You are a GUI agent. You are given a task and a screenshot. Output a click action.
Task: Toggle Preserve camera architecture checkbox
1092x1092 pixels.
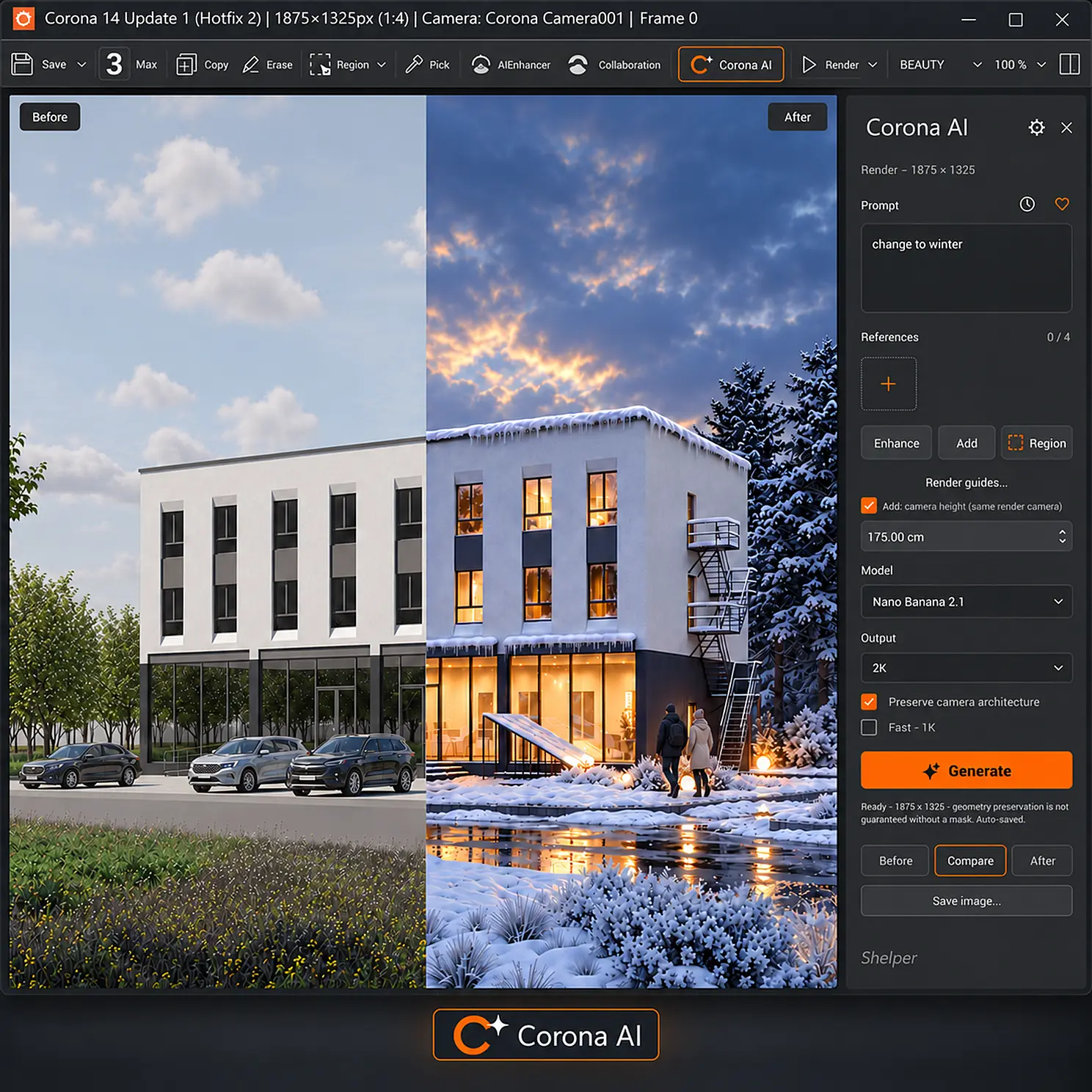869,702
